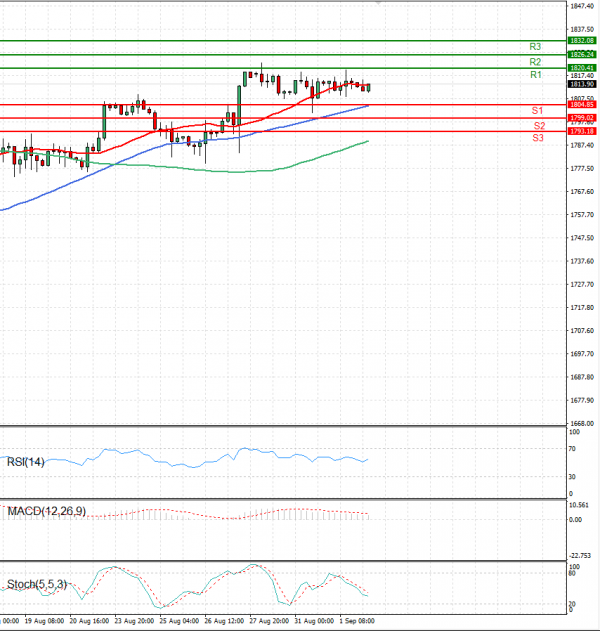Click the R1 resistance label
This screenshot has width=600, height=631.
click(536, 75)
